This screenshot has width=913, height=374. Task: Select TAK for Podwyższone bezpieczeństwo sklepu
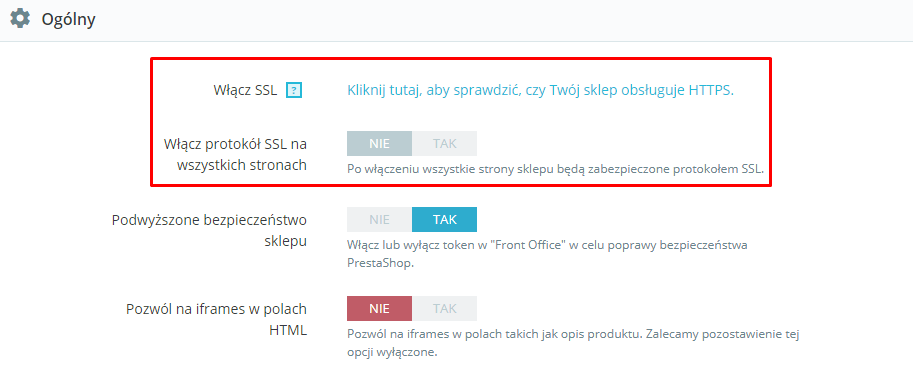point(444,220)
